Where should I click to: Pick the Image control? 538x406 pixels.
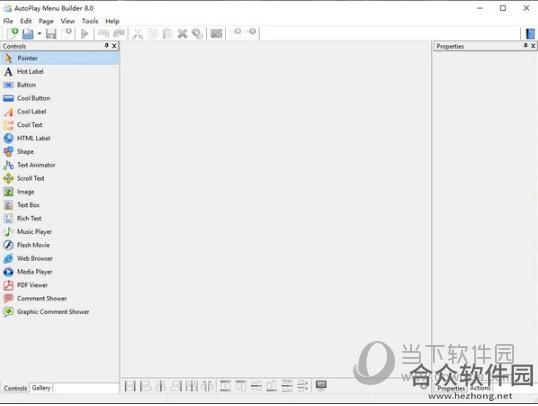tap(60, 192)
